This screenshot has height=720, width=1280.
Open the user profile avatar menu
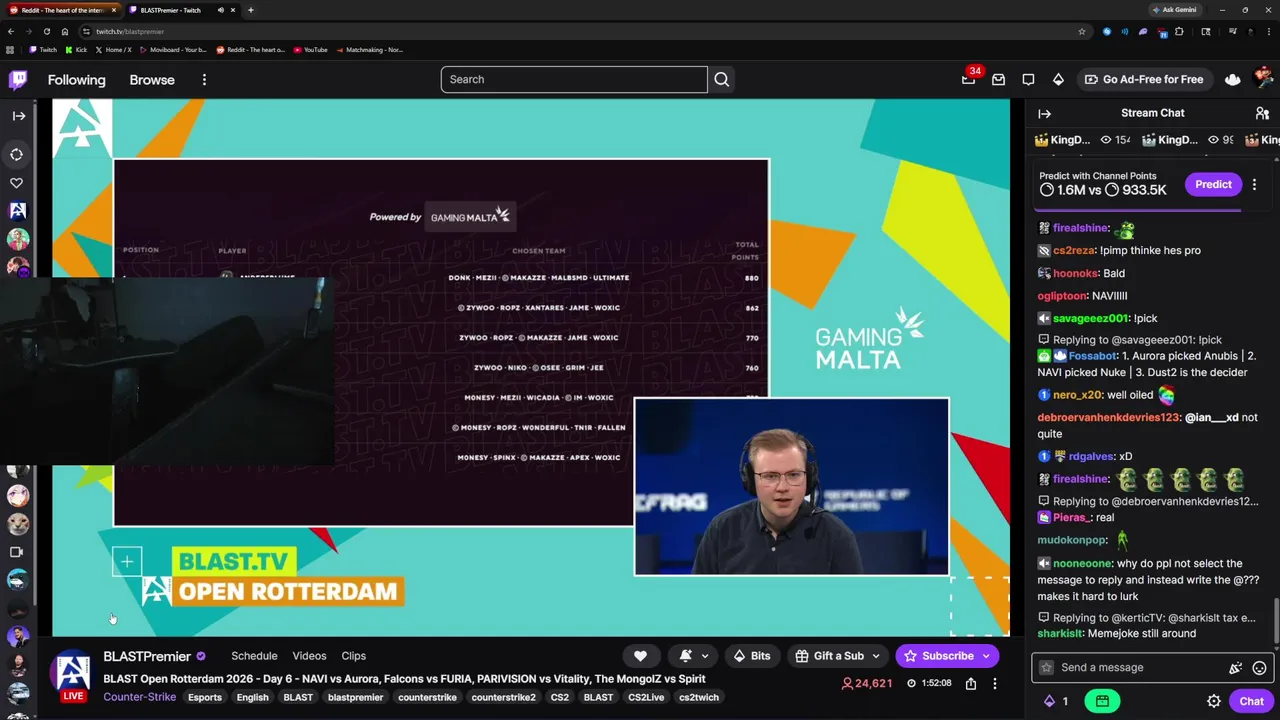(x=1263, y=78)
